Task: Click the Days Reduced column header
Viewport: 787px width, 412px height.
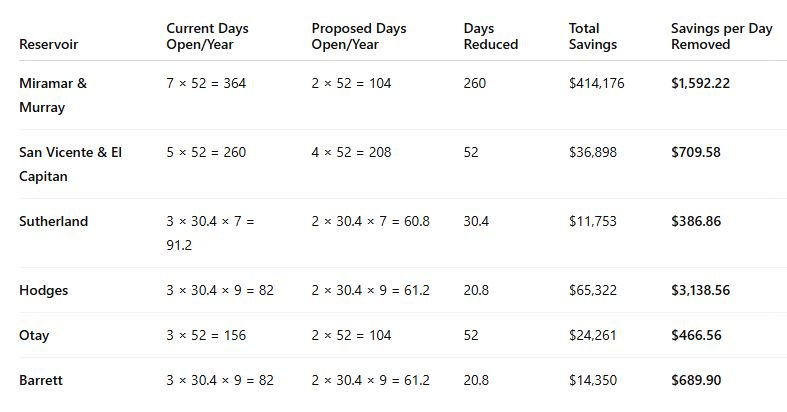Action: pos(490,36)
